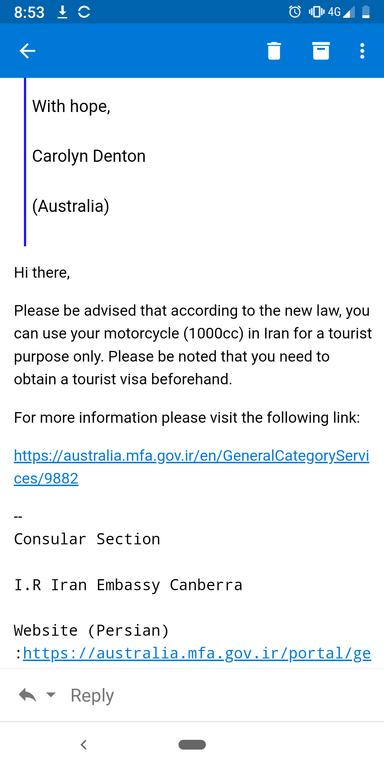
Task: Tap the Carolyn Denton signature text
Action: tap(89, 157)
